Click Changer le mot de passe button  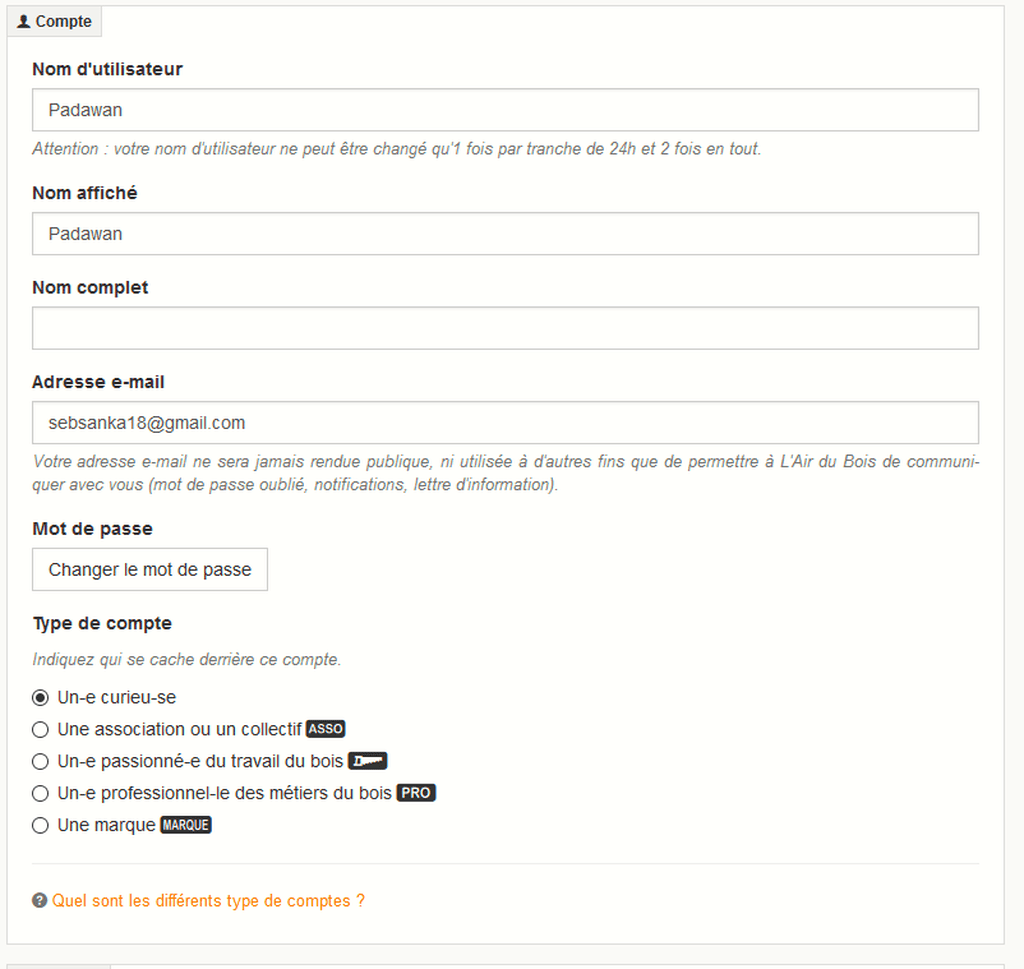click(x=150, y=569)
